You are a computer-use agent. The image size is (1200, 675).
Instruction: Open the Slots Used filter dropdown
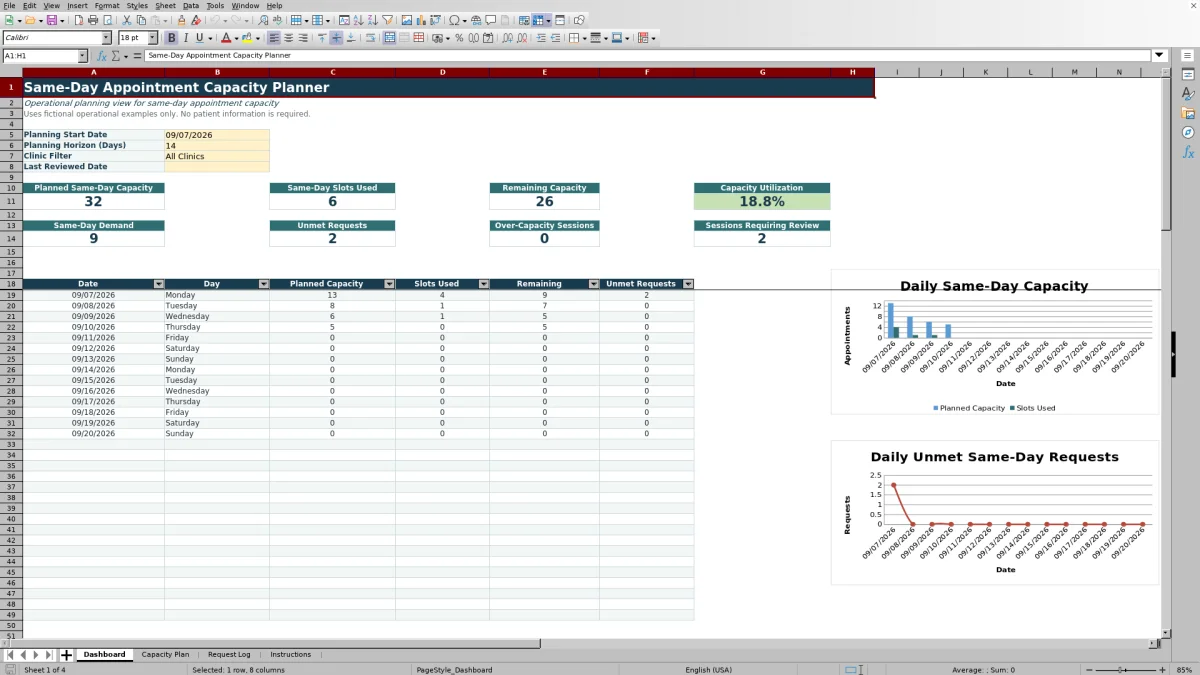tap(484, 284)
